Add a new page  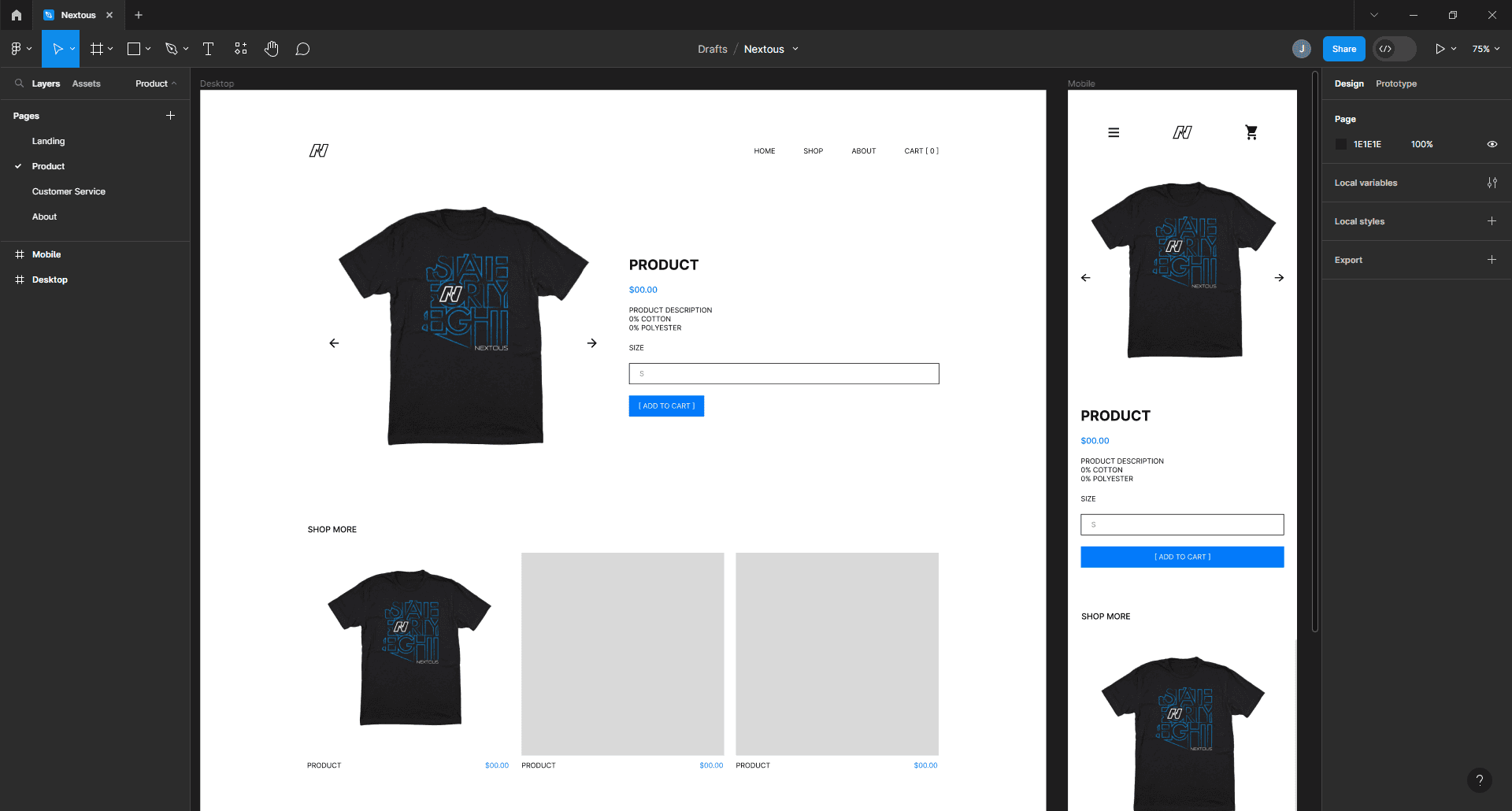pos(170,116)
